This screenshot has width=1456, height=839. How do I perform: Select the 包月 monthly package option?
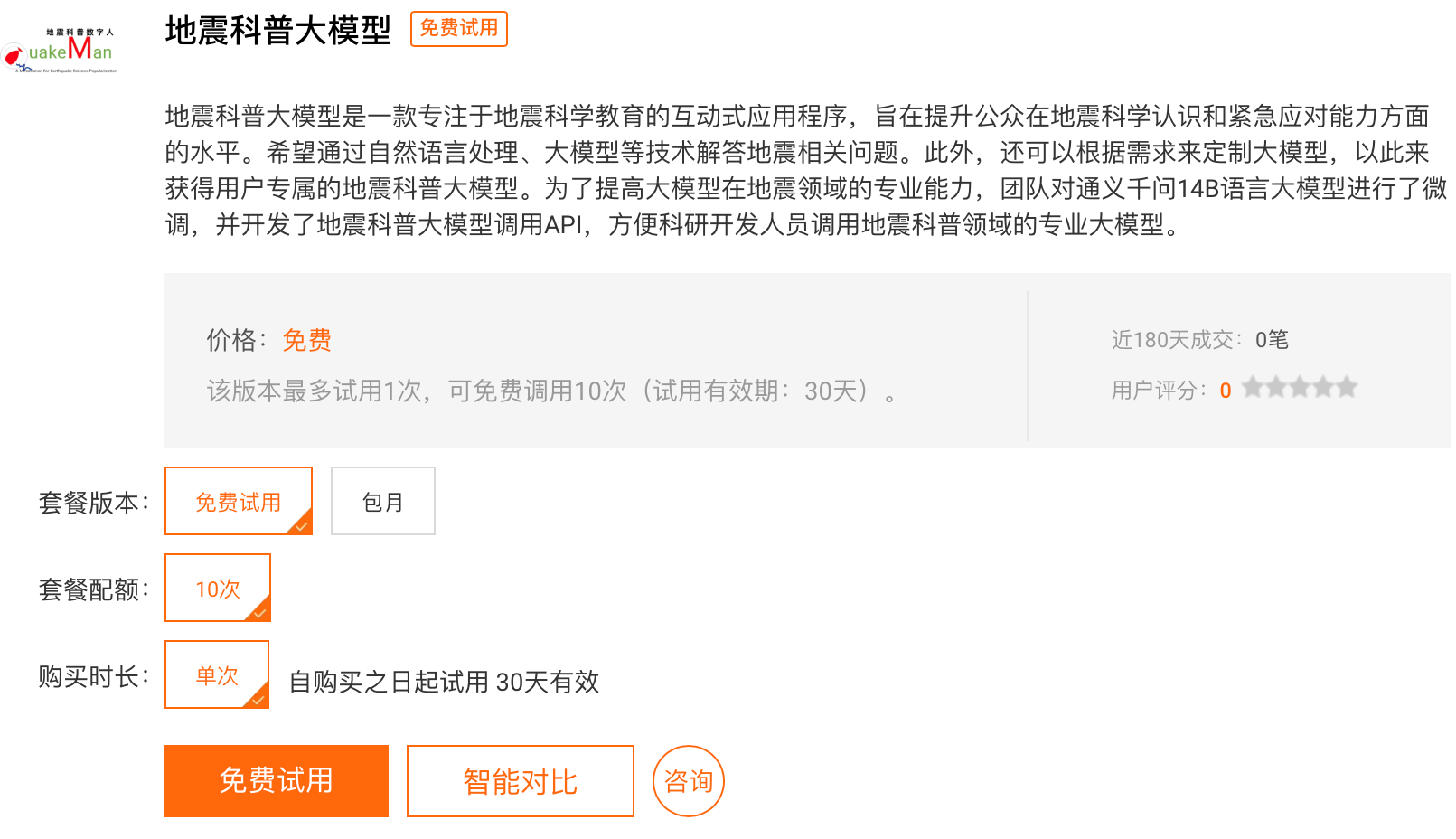(383, 501)
